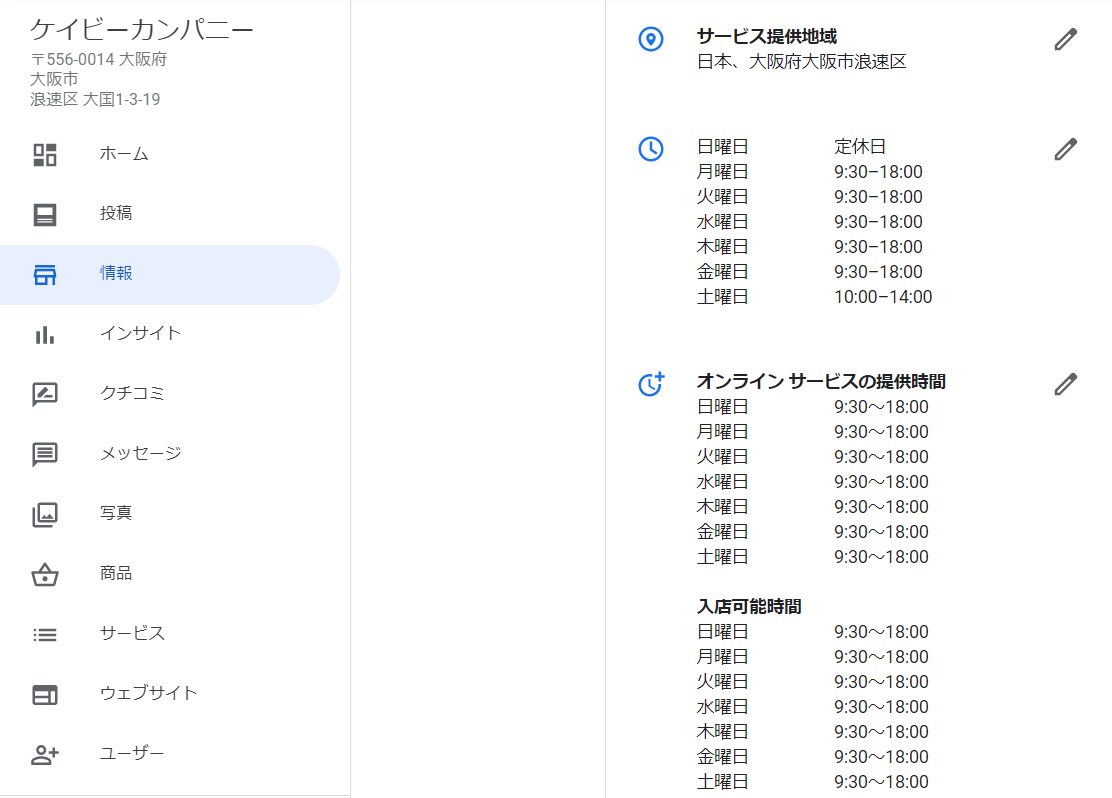Click 土曜日 row under online service hours
This screenshot has width=1112, height=798.
(813, 557)
